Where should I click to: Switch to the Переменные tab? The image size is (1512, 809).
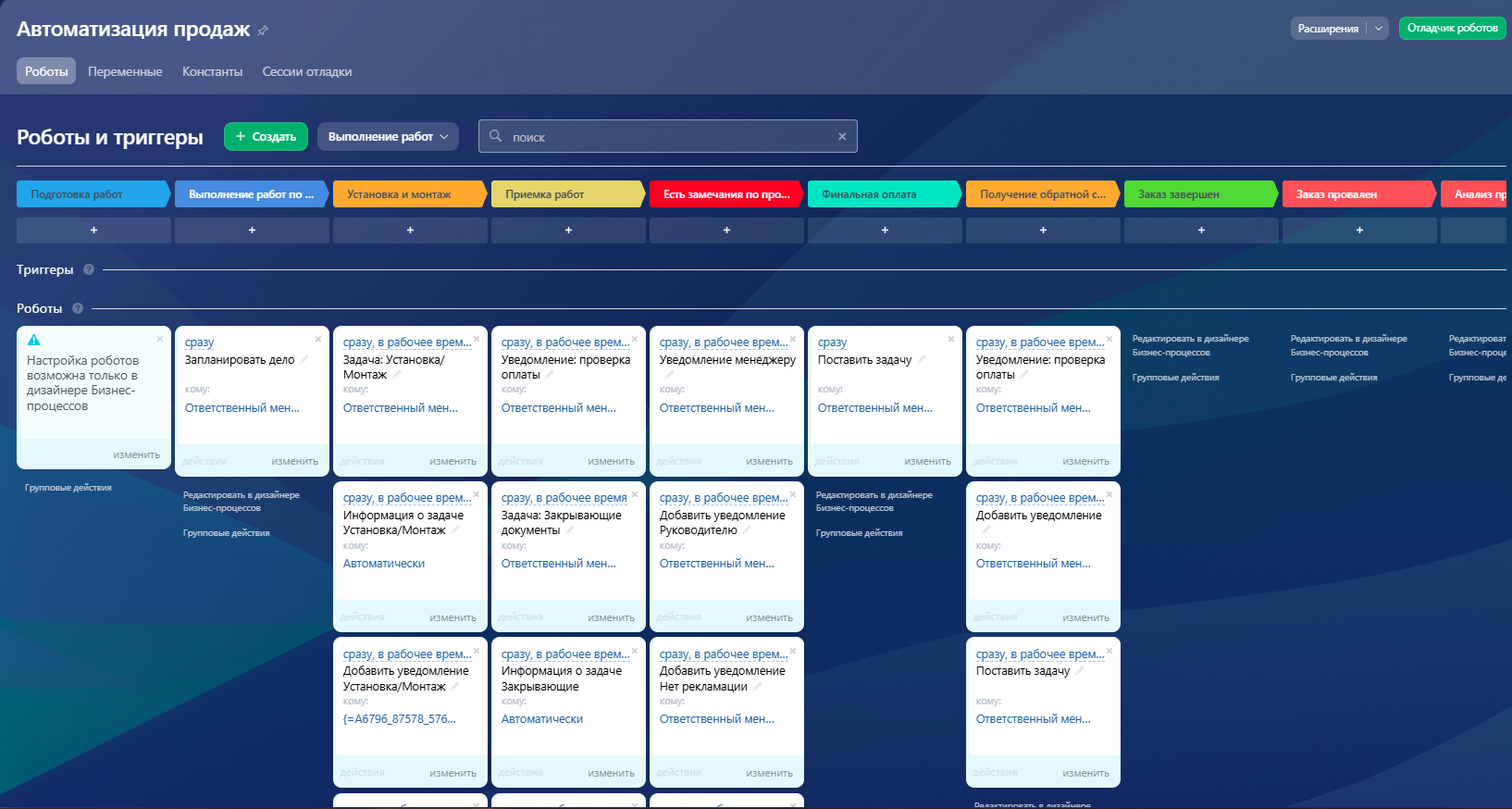click(125, 71)
